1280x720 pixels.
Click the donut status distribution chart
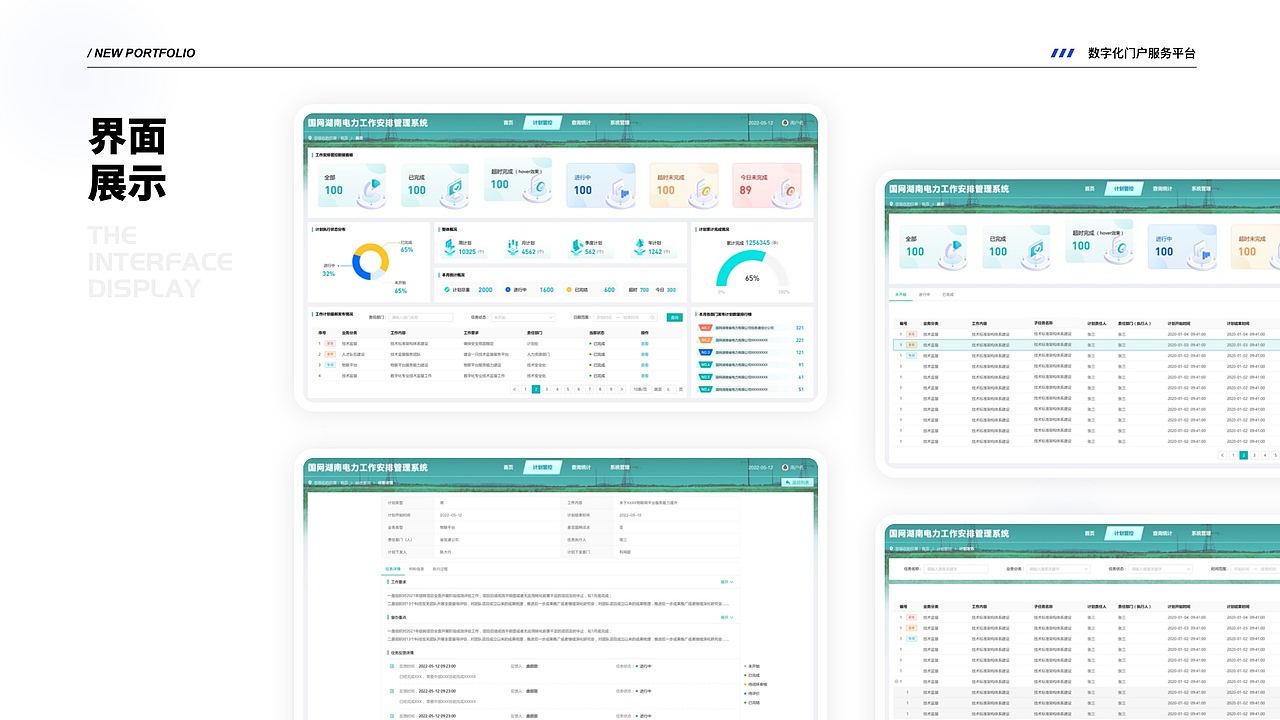[x=370, y=262]
